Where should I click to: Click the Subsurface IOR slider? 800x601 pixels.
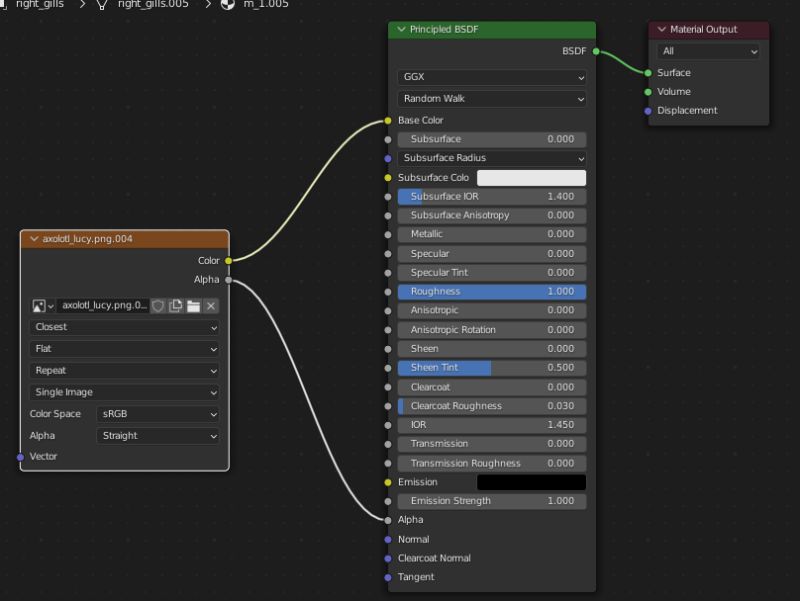492,196
